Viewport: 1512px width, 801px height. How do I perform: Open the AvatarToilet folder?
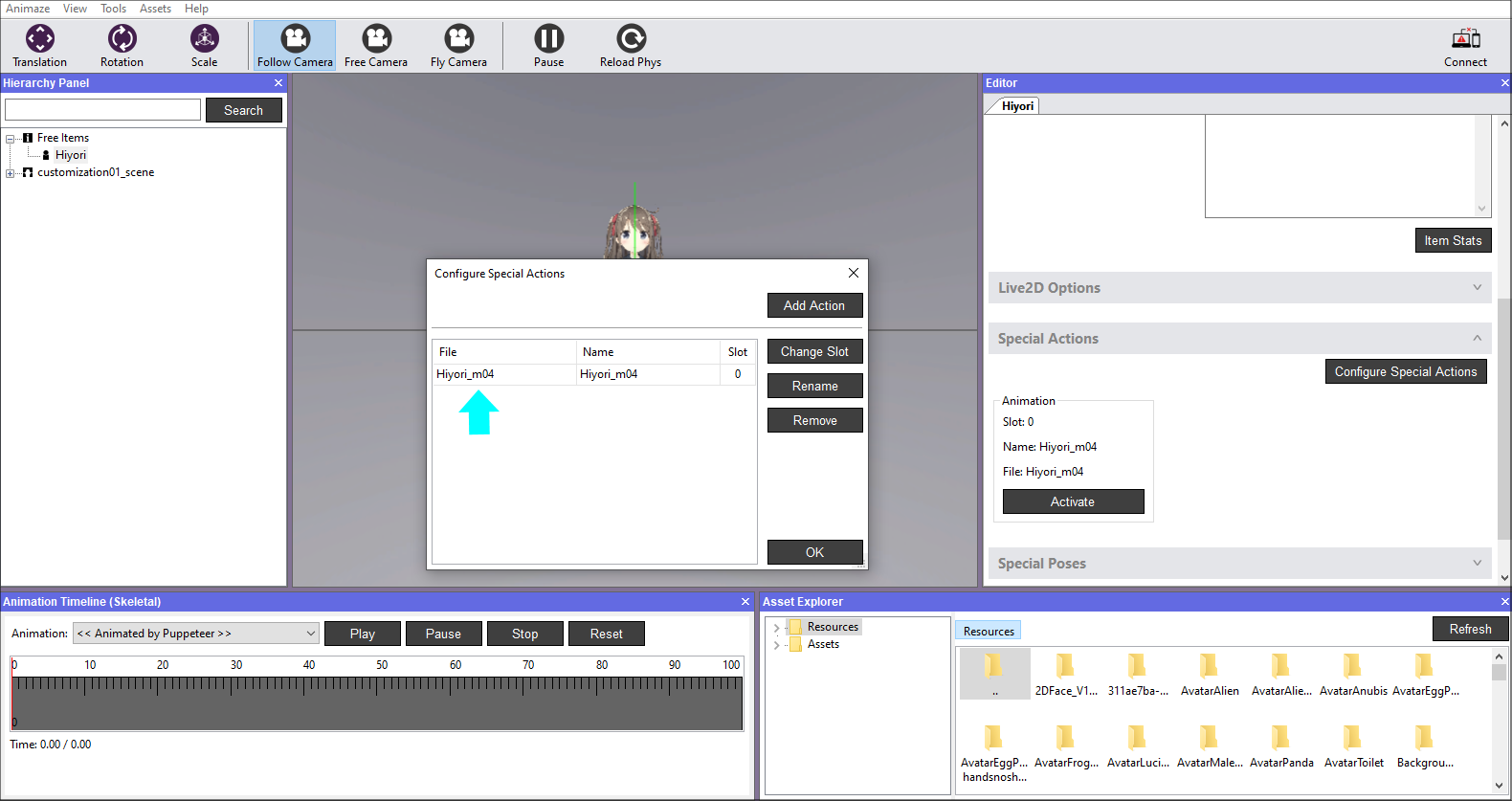click(1353, 745)
